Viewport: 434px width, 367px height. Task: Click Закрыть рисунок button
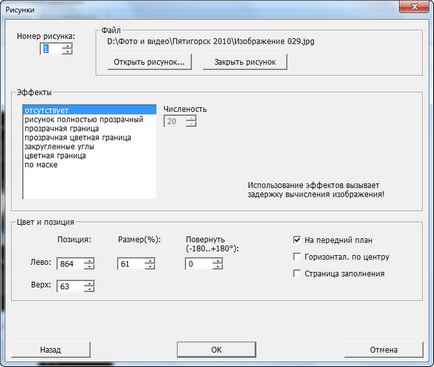pyautogui.click(x=245, y=62)
